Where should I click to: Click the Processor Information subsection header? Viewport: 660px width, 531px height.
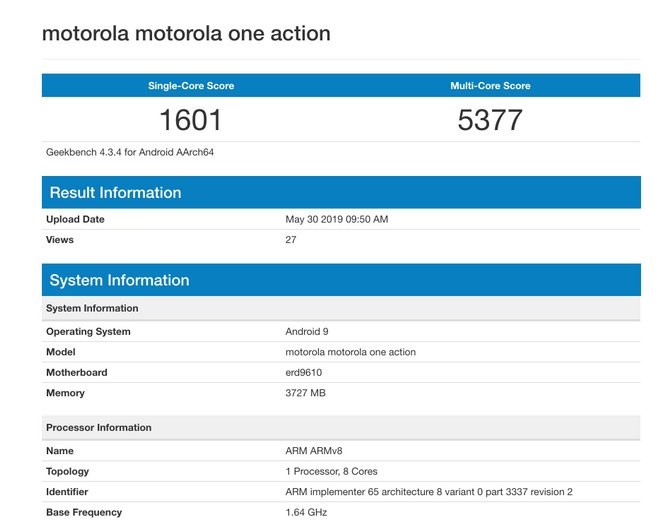coord(99,428)
